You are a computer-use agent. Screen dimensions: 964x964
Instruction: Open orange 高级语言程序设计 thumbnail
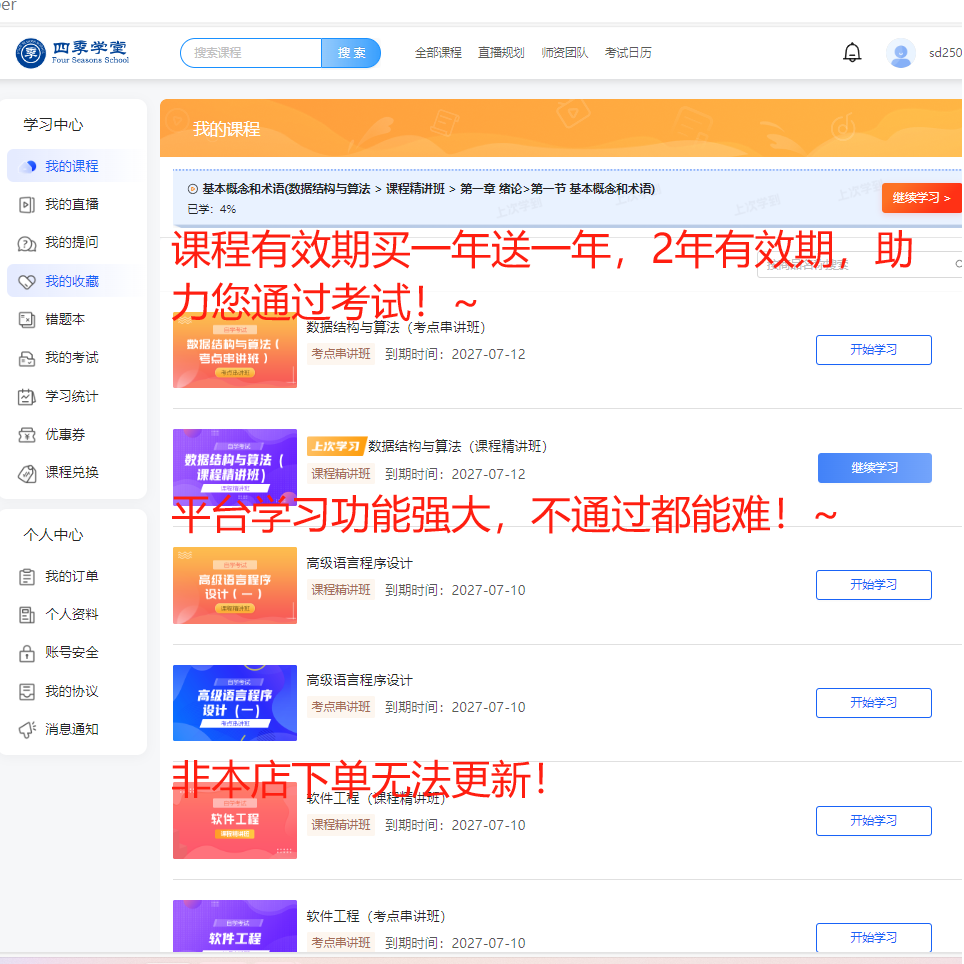click(235, 585)
